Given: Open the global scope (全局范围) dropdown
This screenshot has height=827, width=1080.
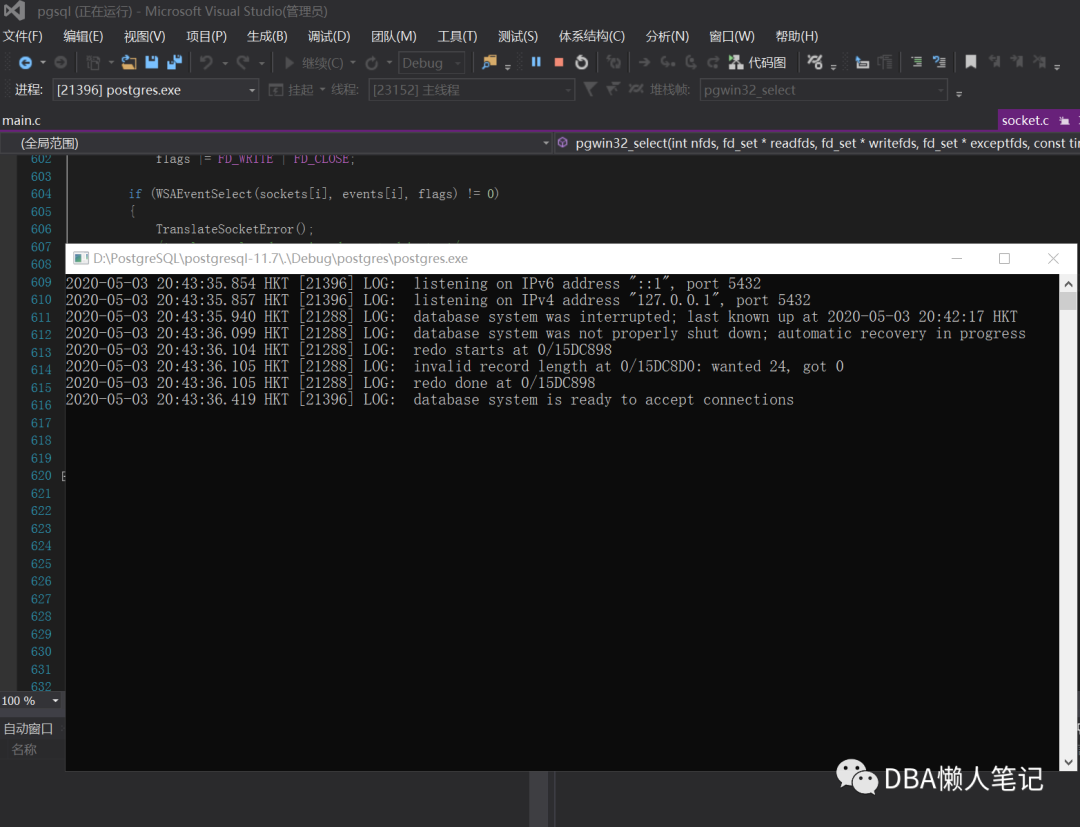Looking at the screenshot, I should [276, 143].
